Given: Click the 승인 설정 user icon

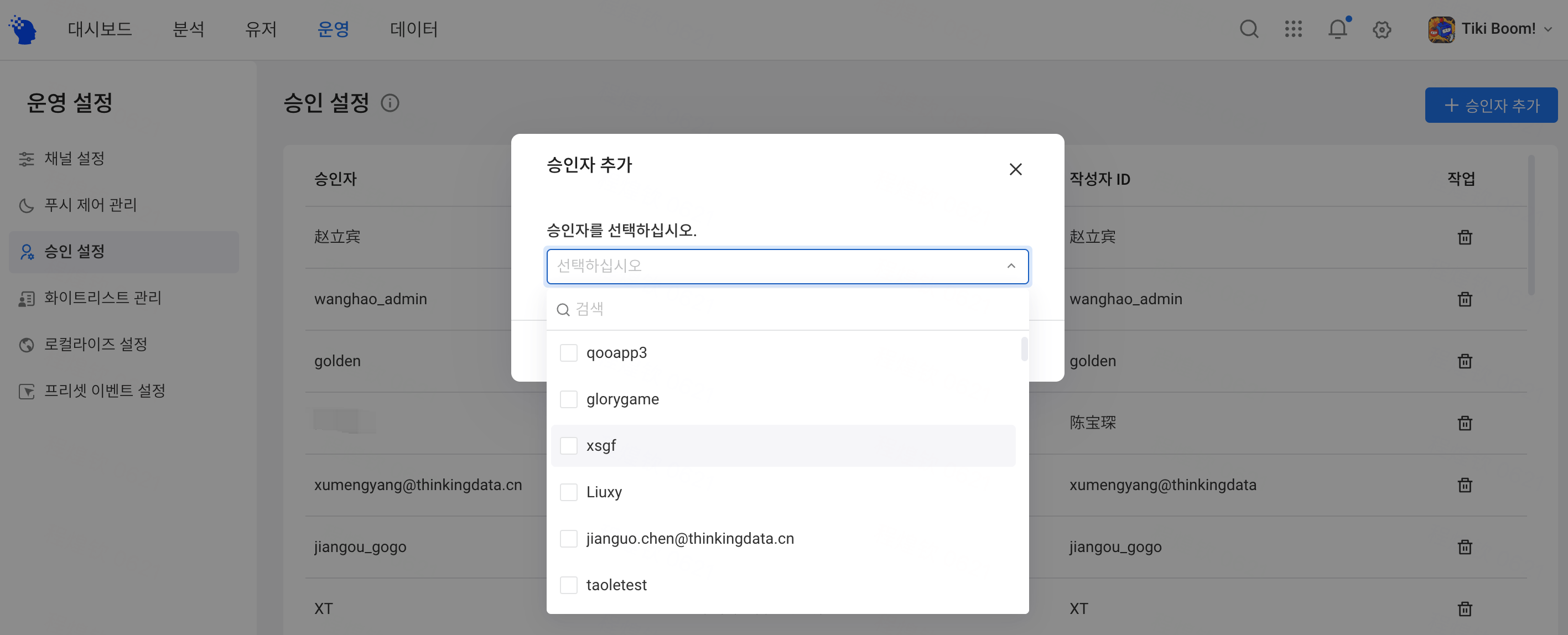Looking at the screenshot, I should pos(26,252).
